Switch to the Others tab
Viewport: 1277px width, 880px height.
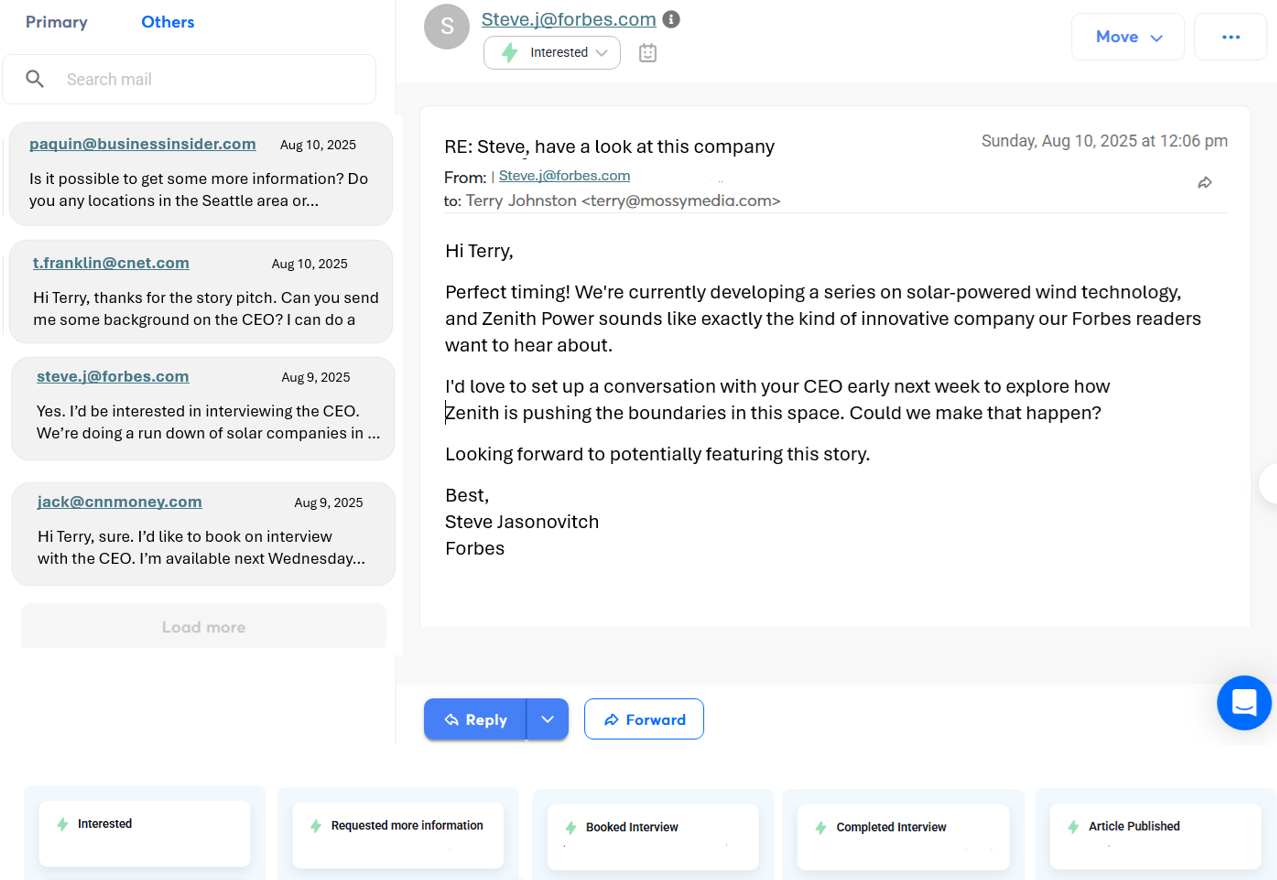coord(168,22)
